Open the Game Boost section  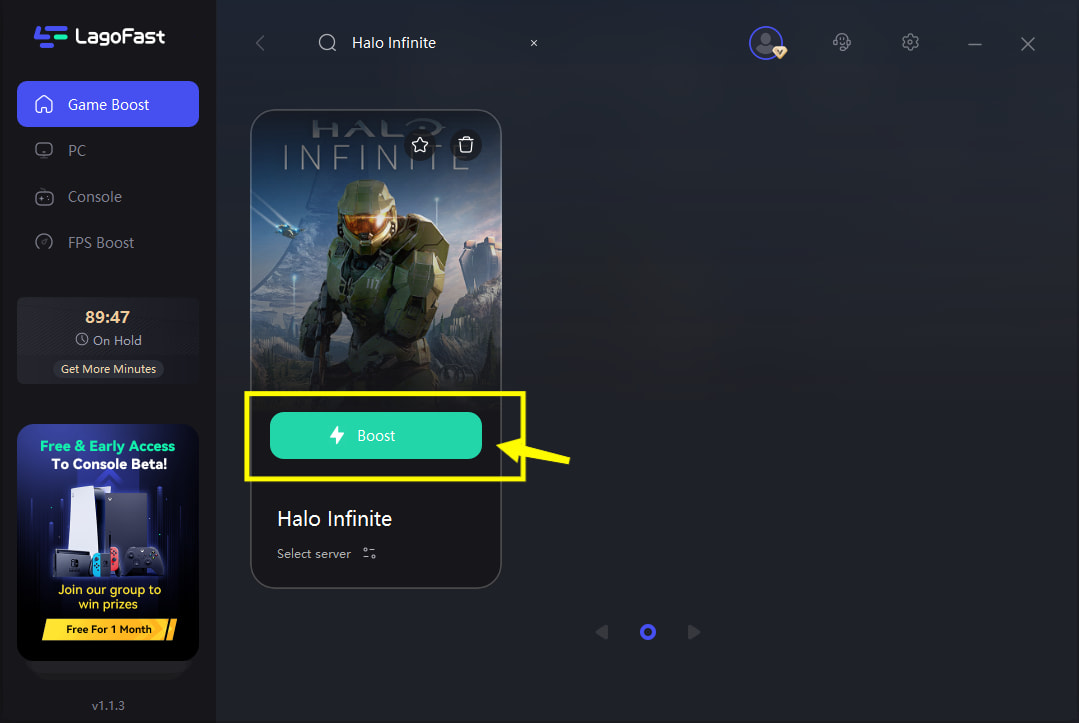coord(108,104)
